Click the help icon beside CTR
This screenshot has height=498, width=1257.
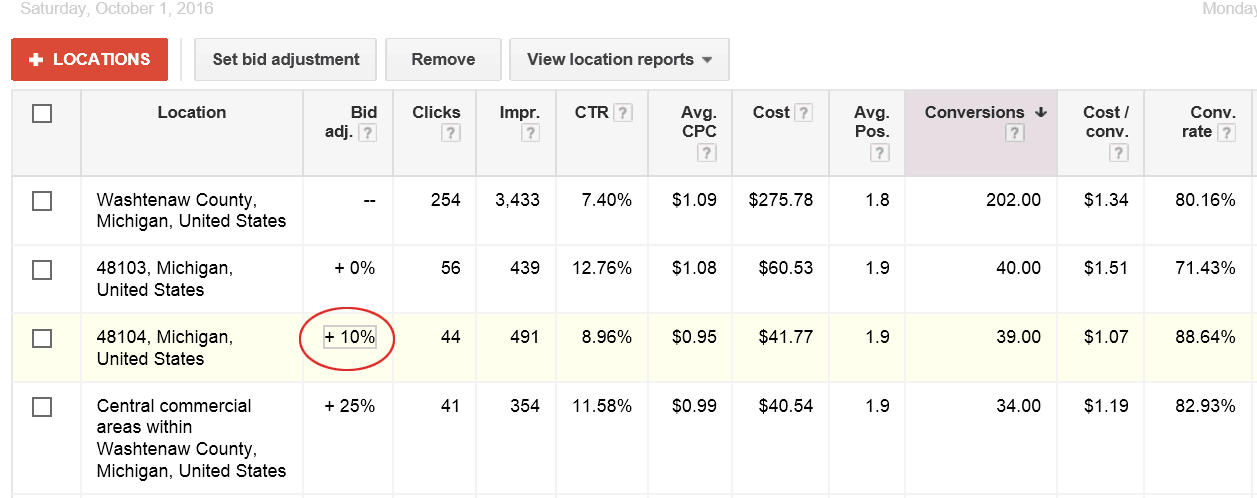point(623,113)
